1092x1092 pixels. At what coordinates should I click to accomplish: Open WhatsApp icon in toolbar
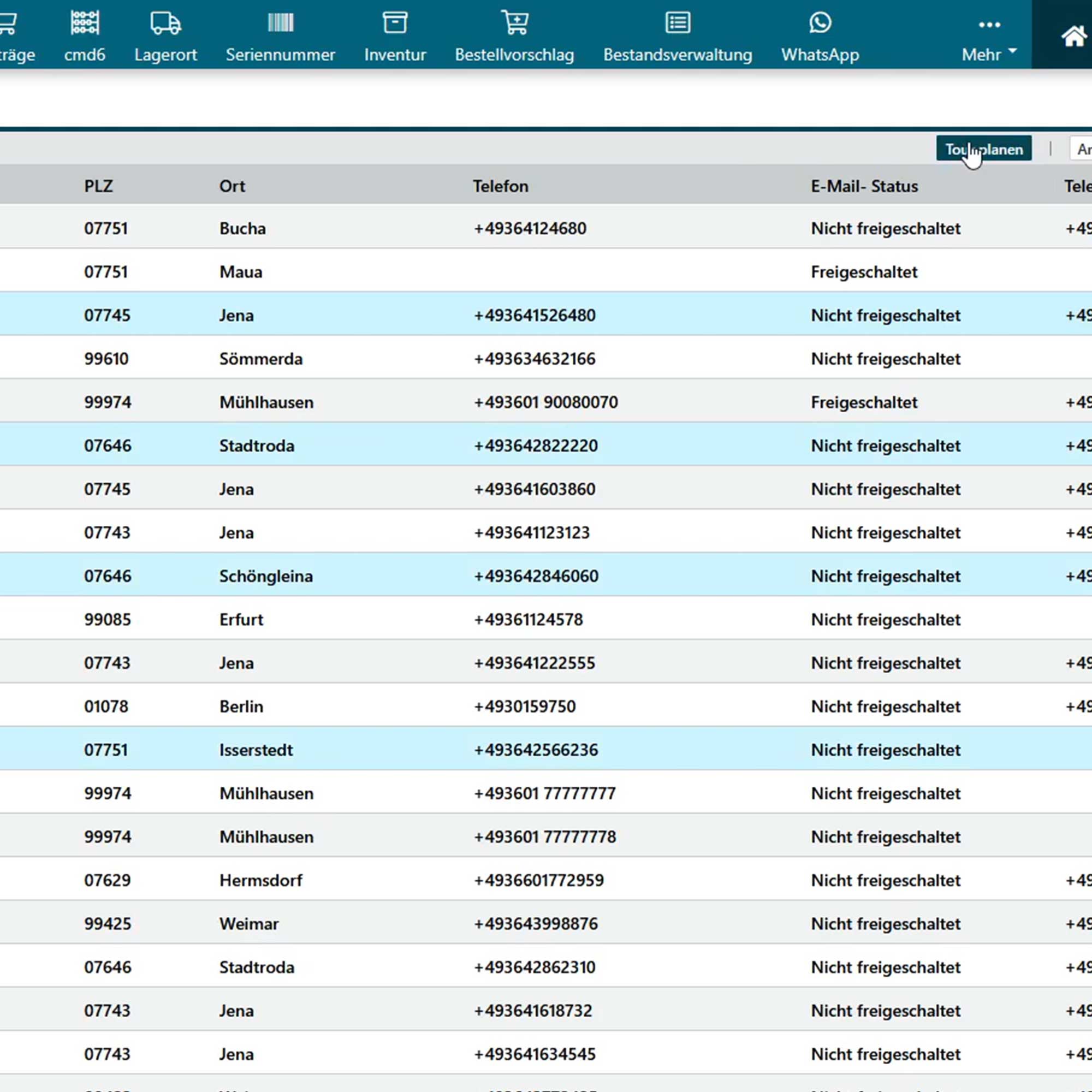[x=820, y=23]
